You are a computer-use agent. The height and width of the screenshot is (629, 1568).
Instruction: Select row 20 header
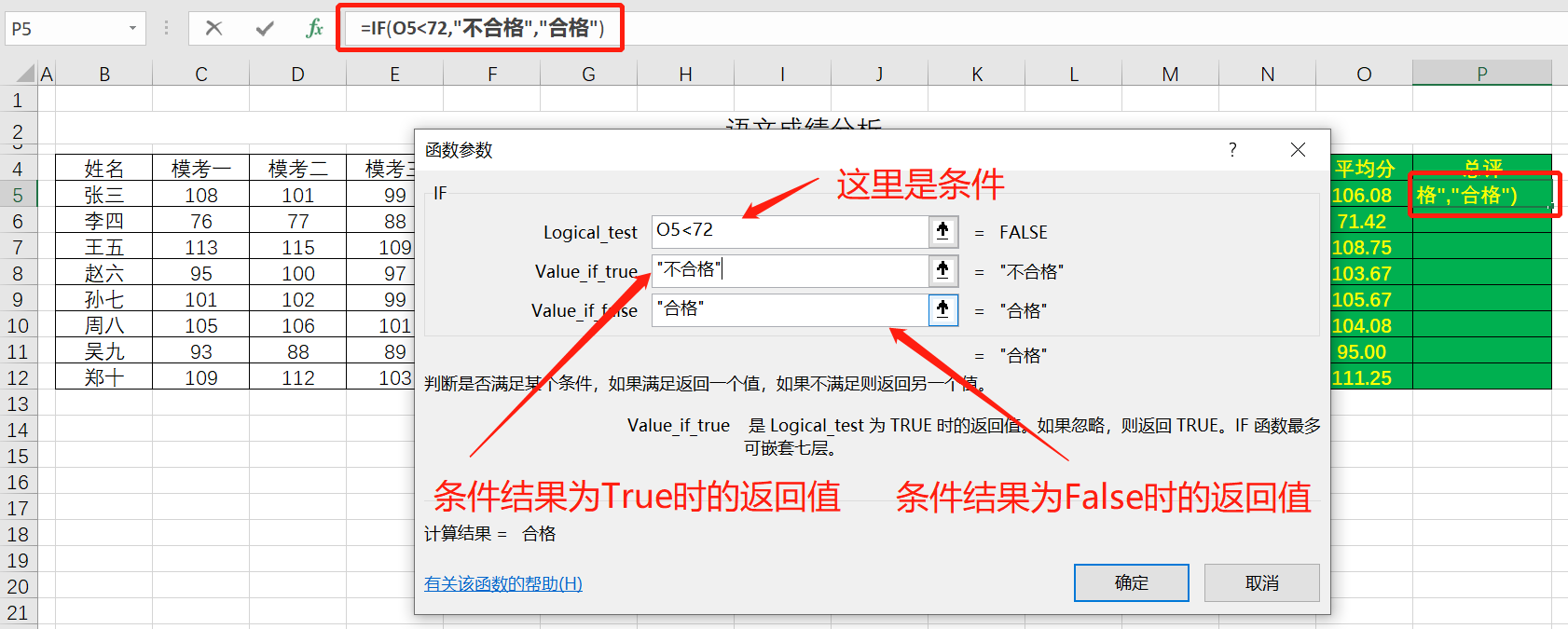pos(18,586)
